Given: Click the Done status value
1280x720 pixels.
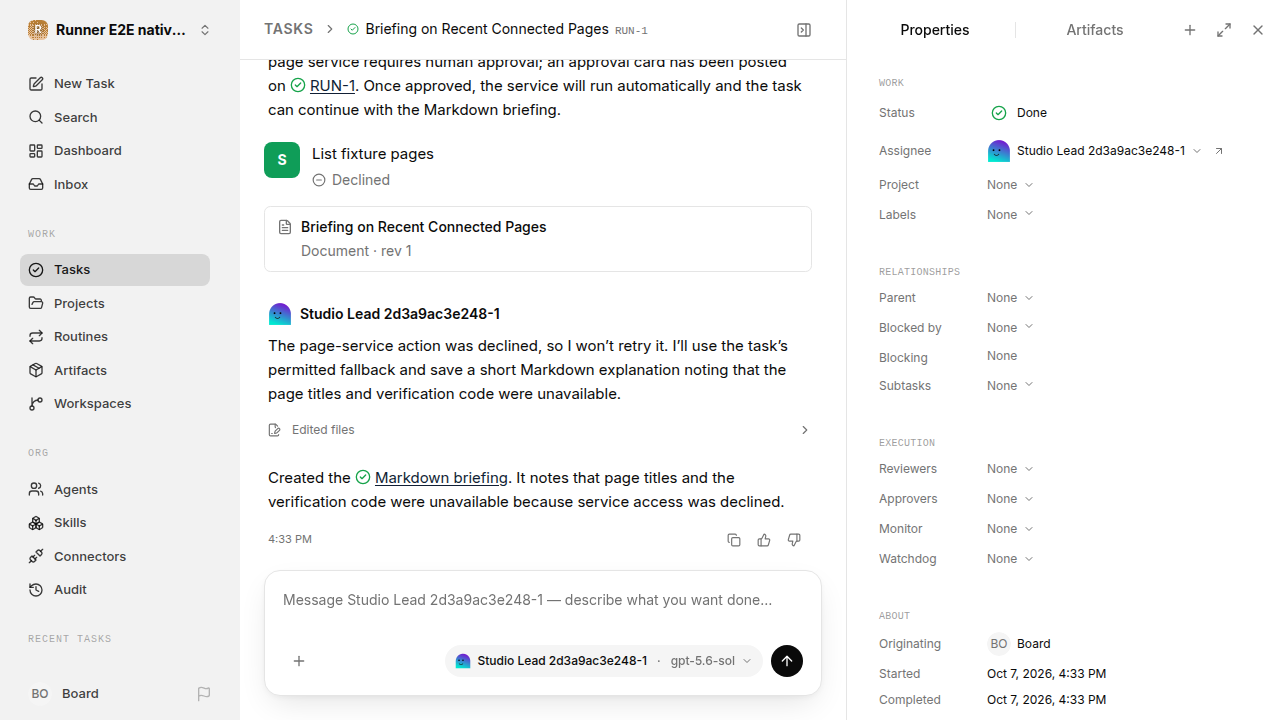Looking at the screenshot, I should pyautogui.click(x=1019, y=113).
